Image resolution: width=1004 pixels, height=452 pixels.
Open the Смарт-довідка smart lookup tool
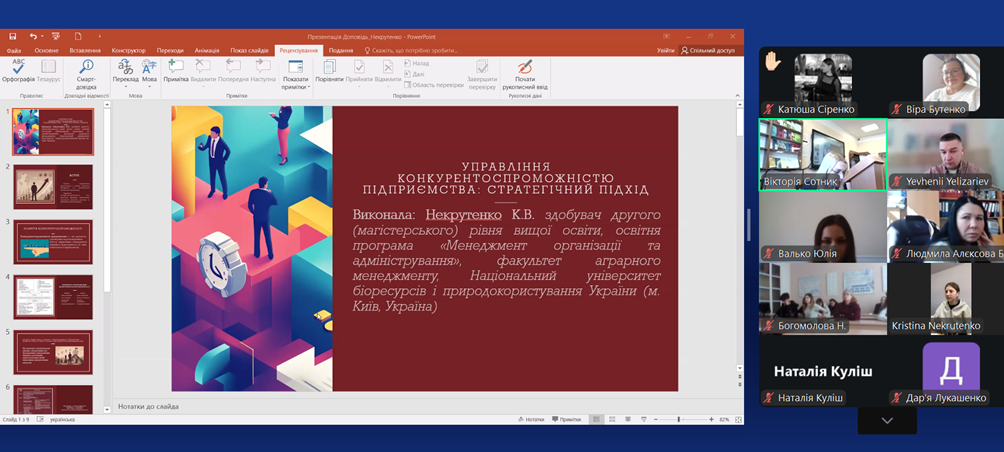(86, 72)
